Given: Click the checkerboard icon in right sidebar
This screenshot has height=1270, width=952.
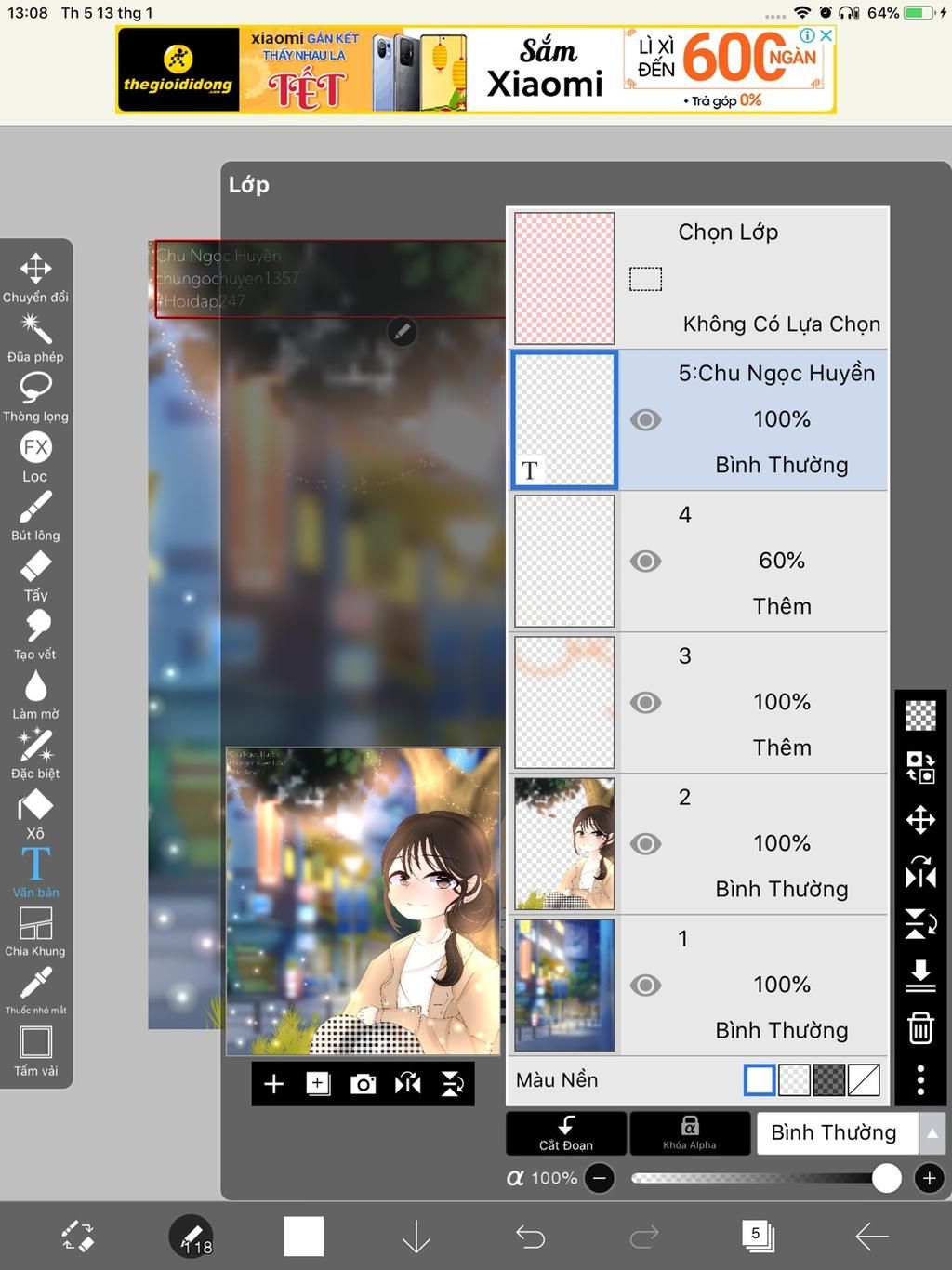Looking at the screenshot, I should point(920,716).
